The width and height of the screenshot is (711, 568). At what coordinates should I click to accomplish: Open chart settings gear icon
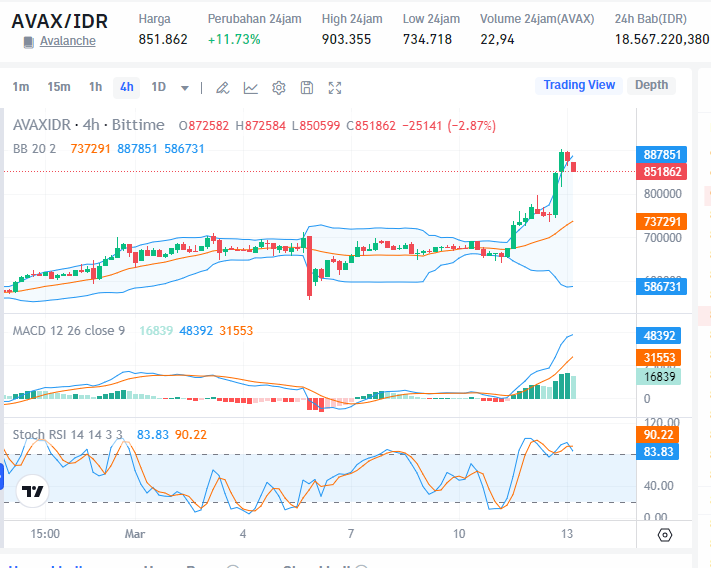point(278,87)
